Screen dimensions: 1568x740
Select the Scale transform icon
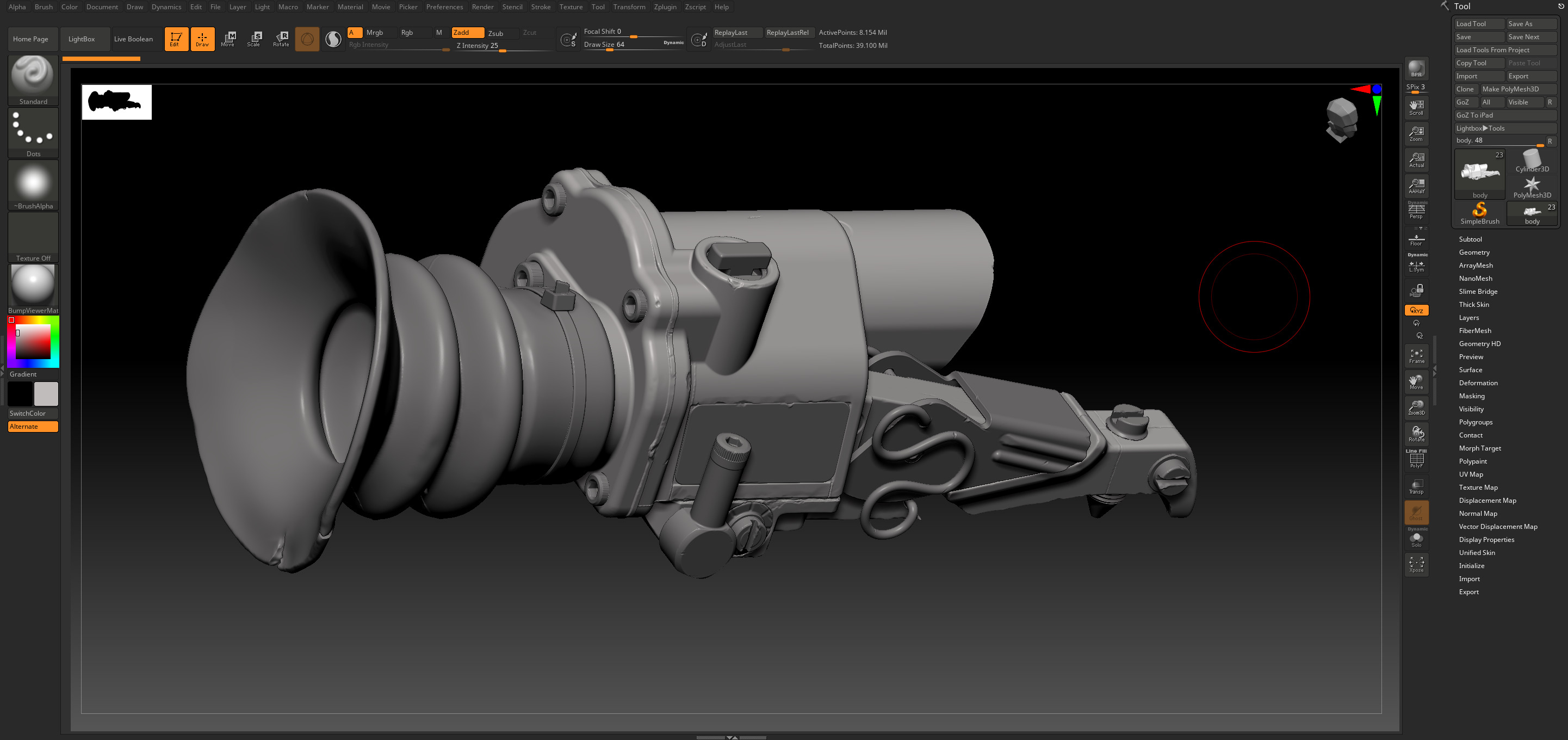[255, 39]
